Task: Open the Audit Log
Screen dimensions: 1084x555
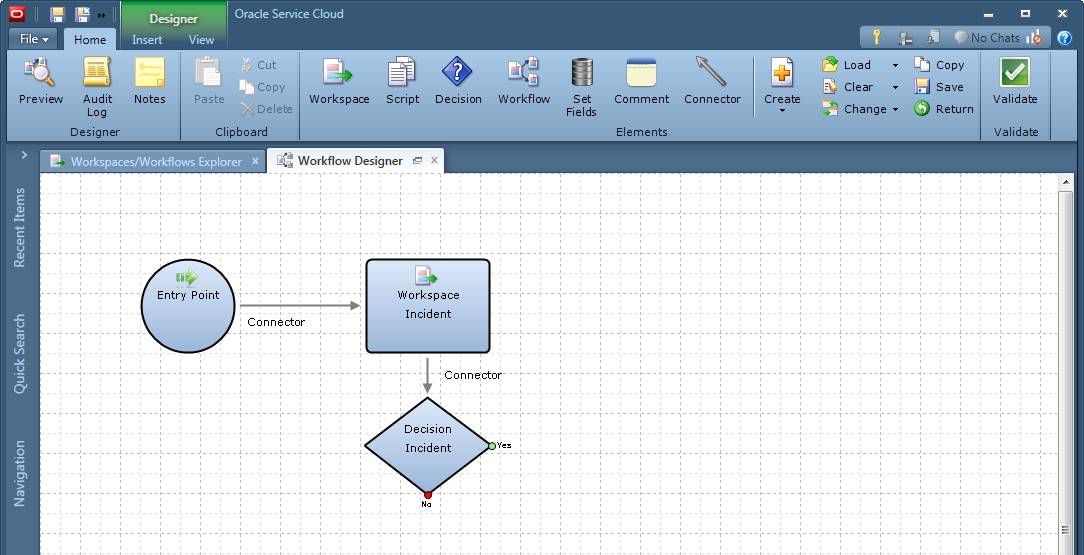Action: click(97, 86)
